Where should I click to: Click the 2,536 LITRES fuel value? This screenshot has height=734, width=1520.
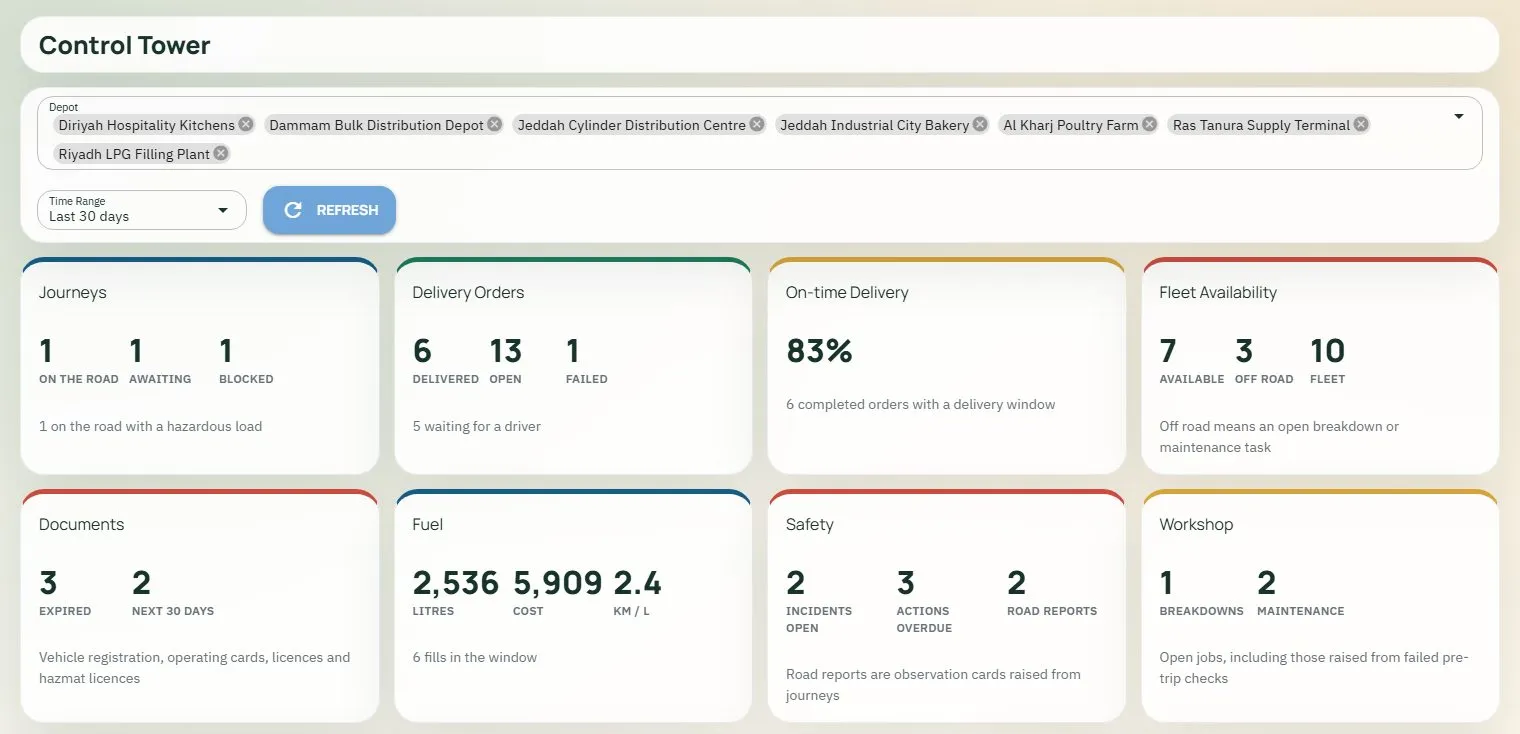pos(455,583)
